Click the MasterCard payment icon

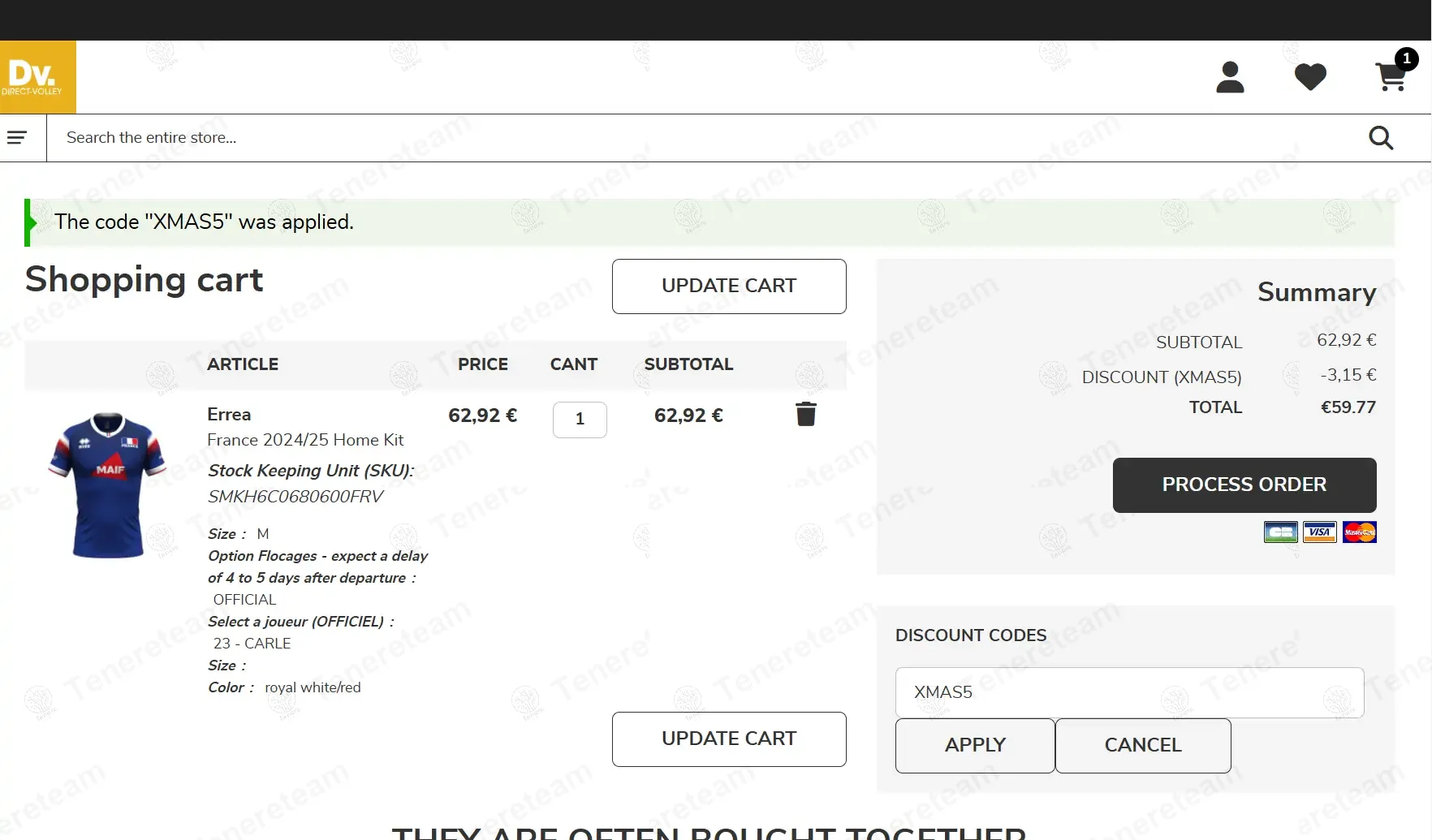[1360, 532]
